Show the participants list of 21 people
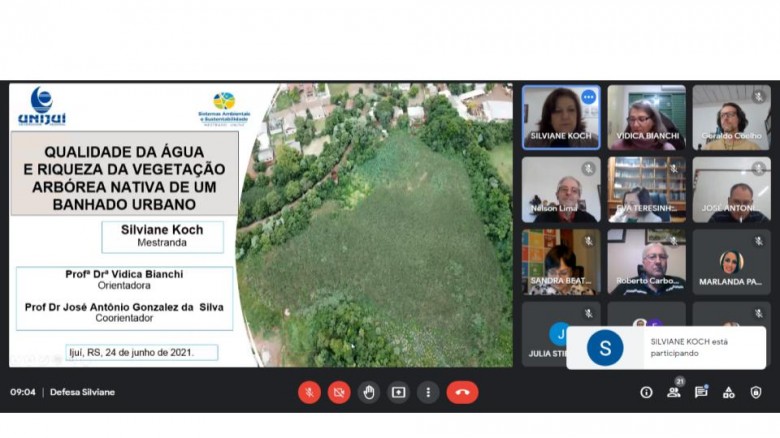The width and height of the screenshot is (780, 438). pyautogui.click(x=674, y=392)
